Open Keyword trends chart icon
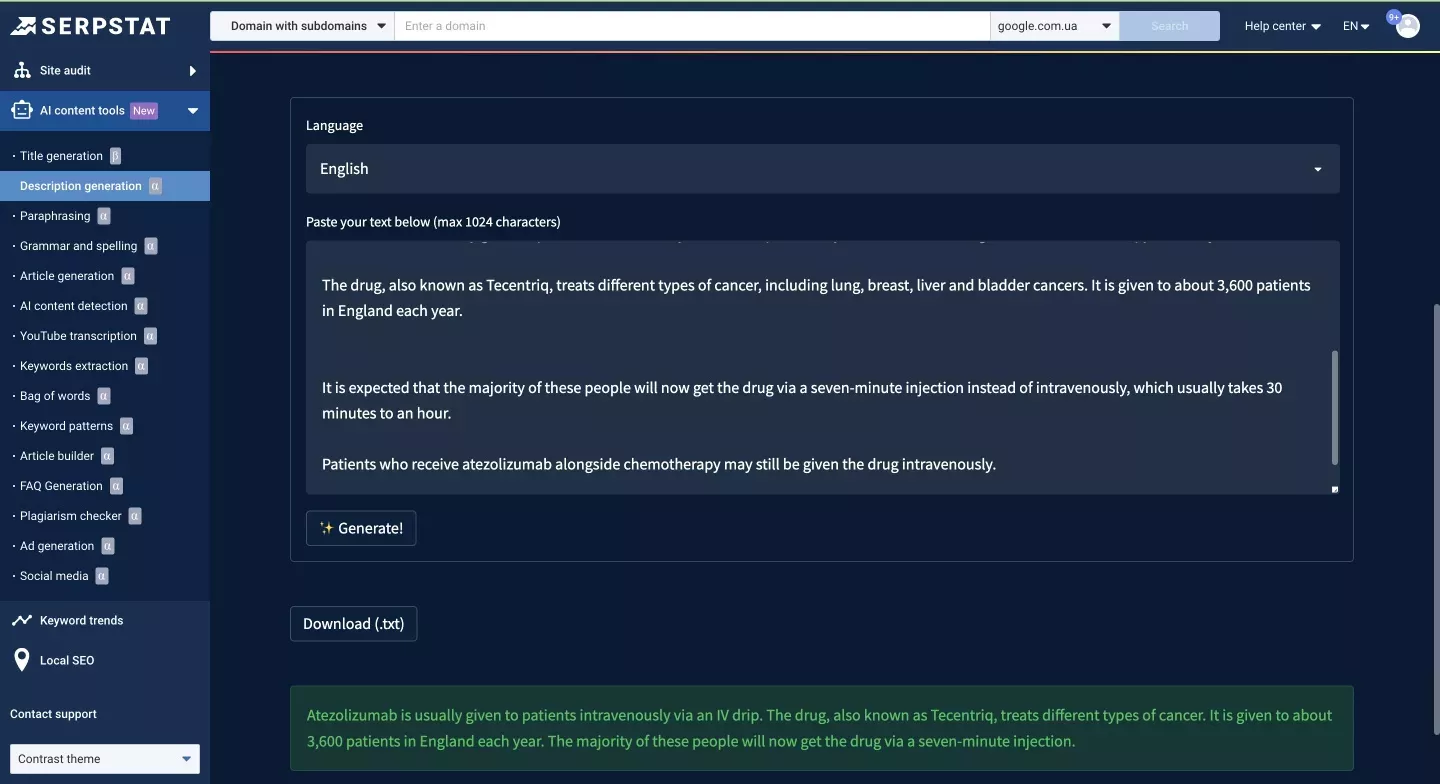The width and height of the screenshot is (1440, 784). (22, 620)
